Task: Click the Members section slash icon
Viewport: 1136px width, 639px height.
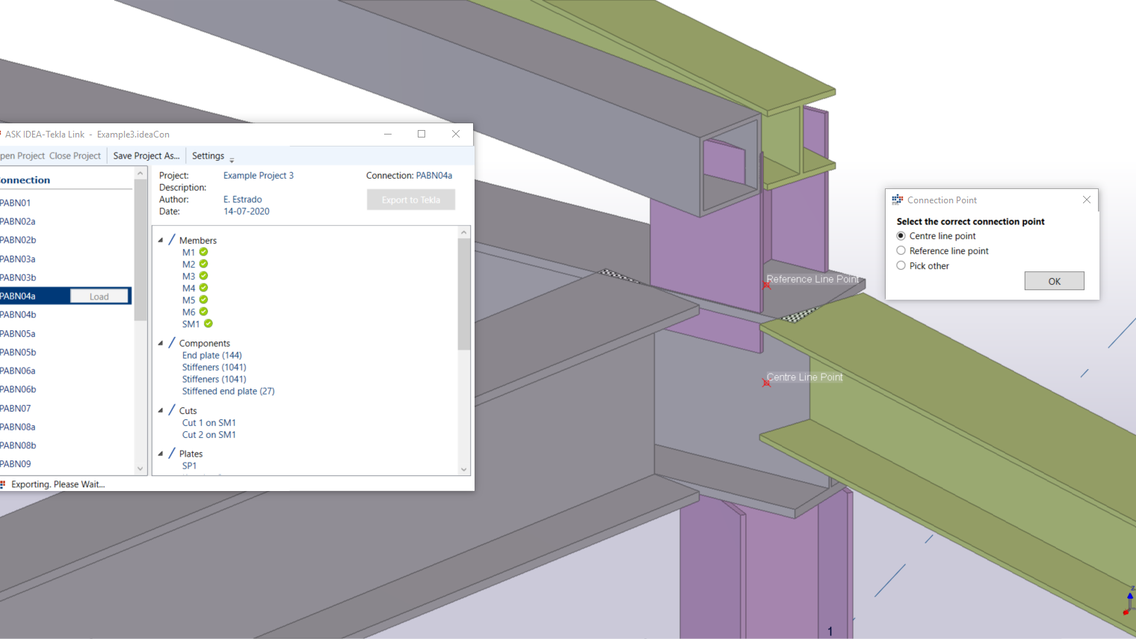Action: coord(172,240)
